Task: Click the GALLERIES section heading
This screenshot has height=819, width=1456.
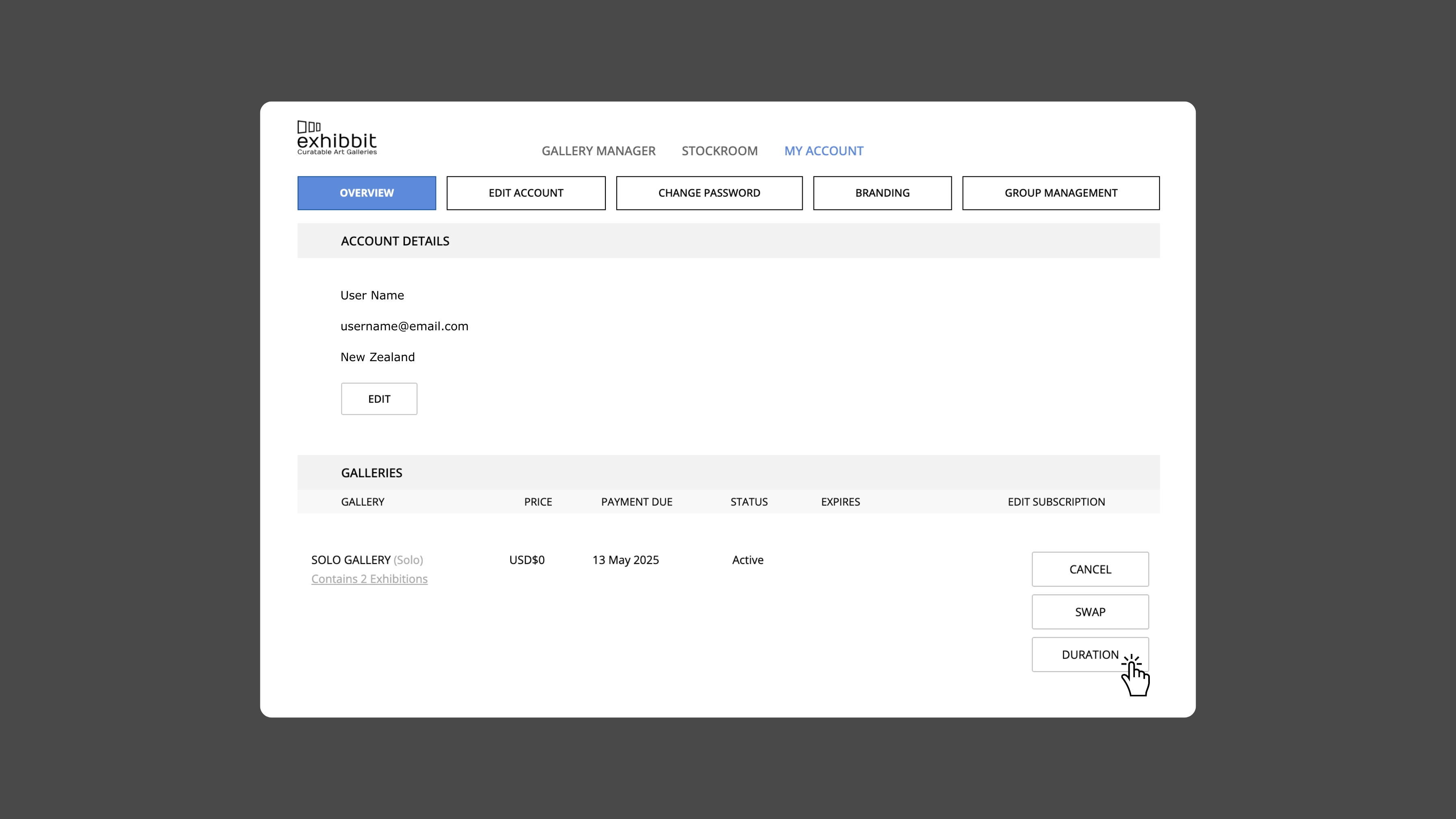Action: pyautogui.click(x=372, y=473)
